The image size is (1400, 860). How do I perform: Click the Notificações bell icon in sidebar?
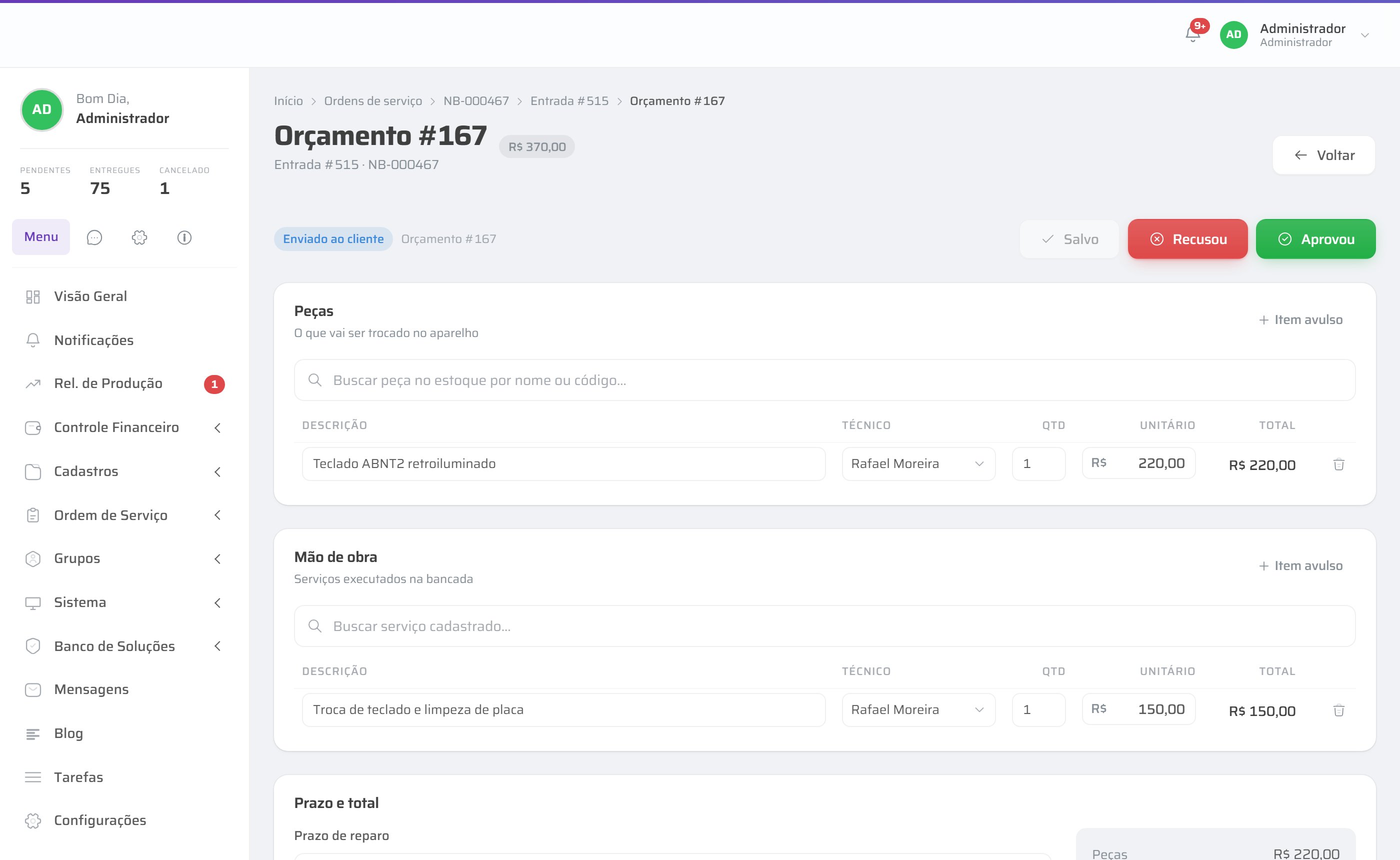33,340
